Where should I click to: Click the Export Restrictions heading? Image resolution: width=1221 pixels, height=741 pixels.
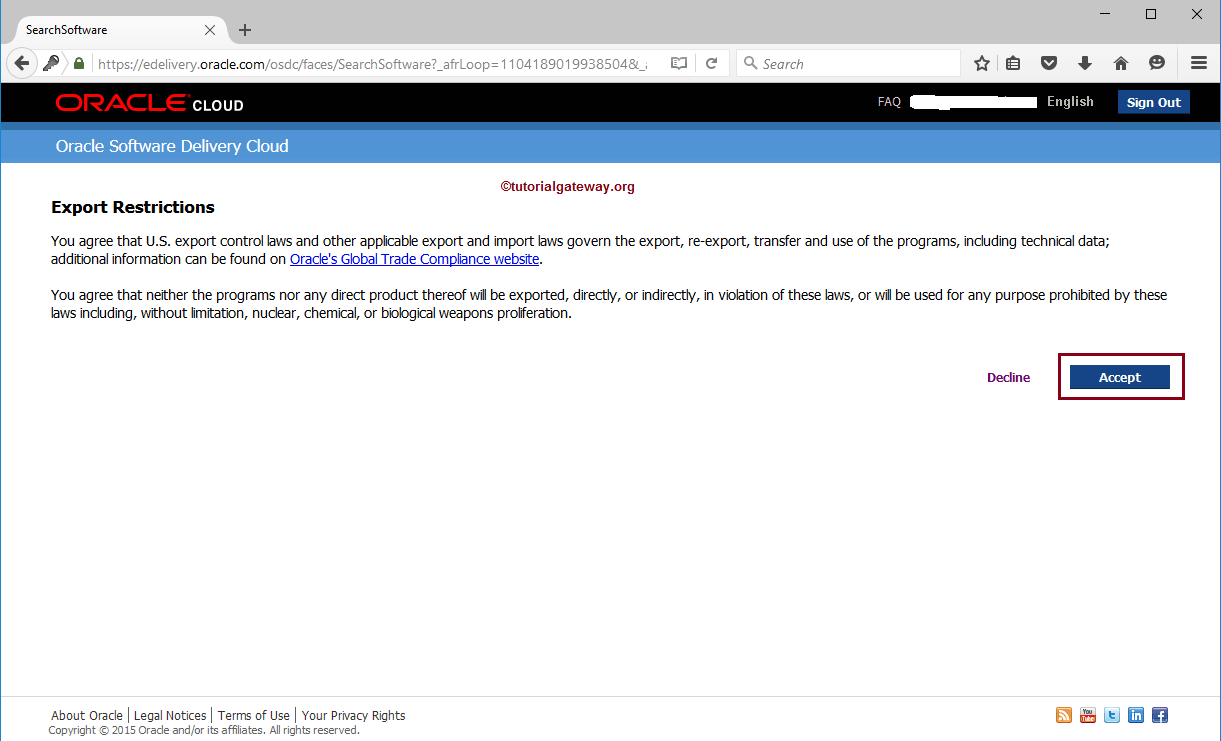pyautogui.click(x=133, y=207)
